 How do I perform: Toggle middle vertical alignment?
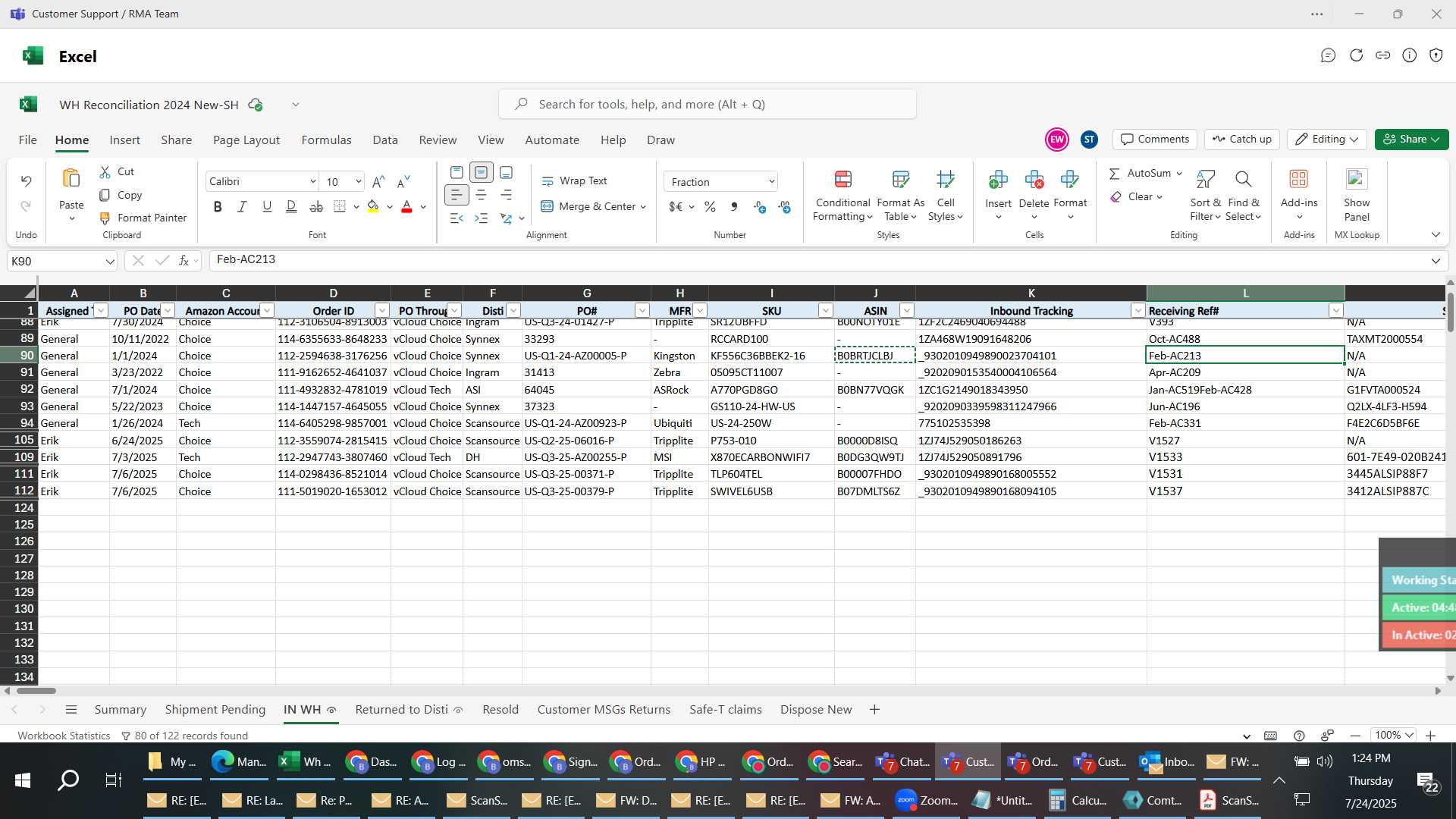point(481,173)
